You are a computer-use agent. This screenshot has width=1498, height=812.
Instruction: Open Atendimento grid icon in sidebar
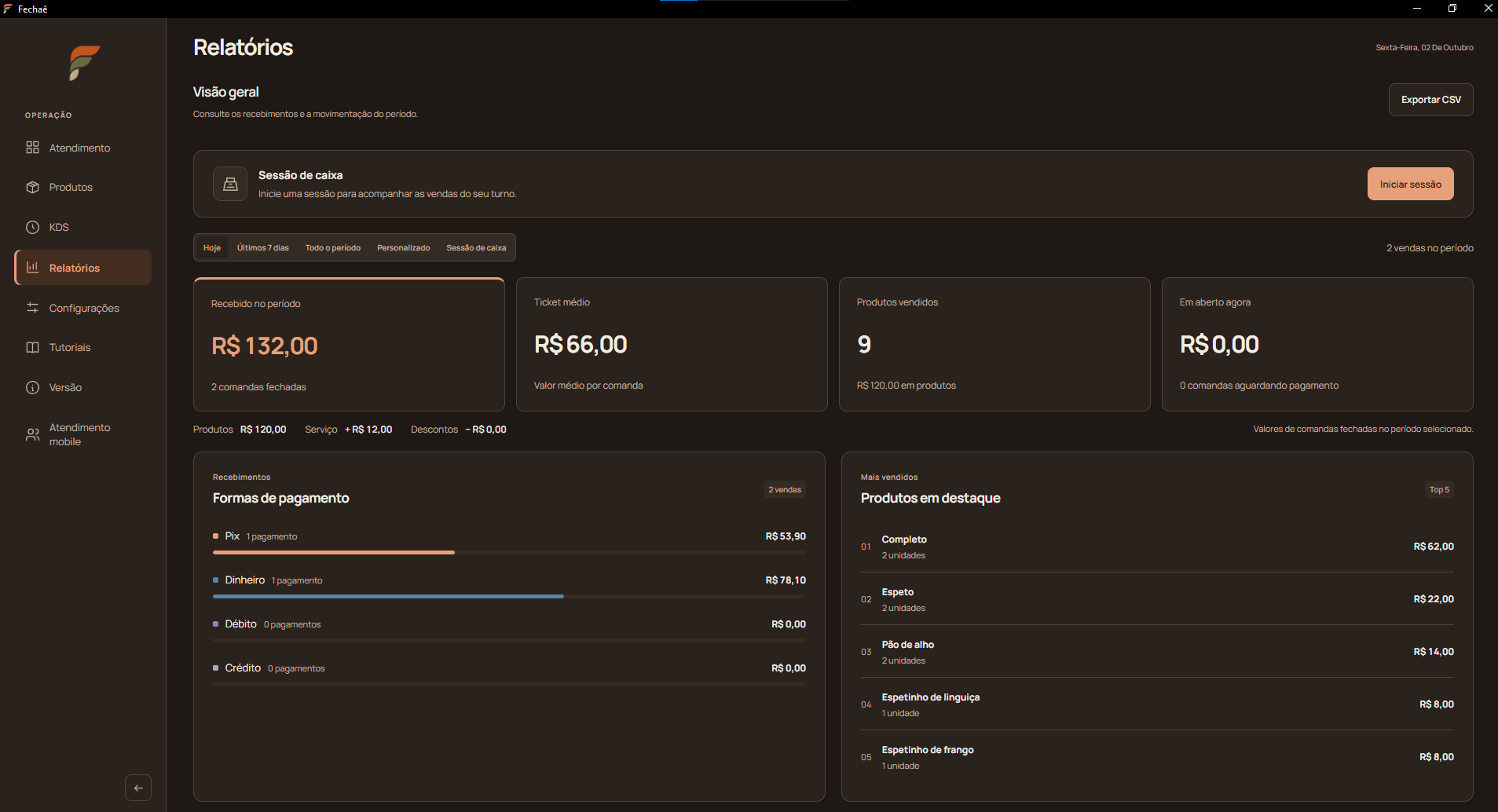point(32,148)
